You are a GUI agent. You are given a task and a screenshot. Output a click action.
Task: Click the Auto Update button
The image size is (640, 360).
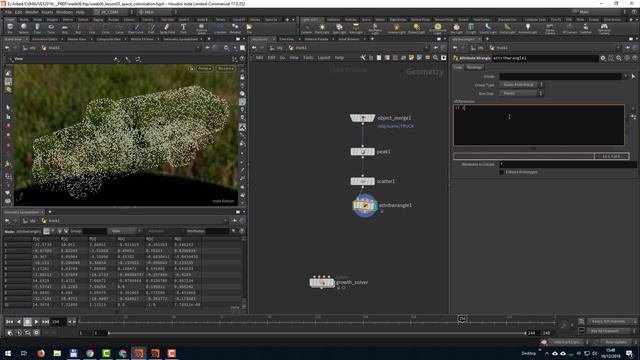pos(616,342)
